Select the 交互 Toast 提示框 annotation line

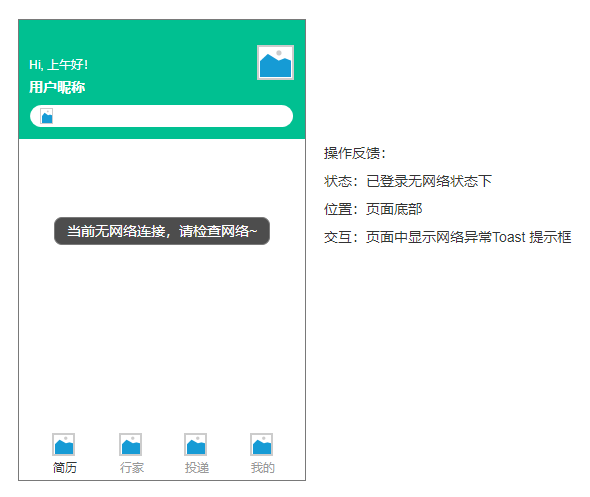point(448,237)
